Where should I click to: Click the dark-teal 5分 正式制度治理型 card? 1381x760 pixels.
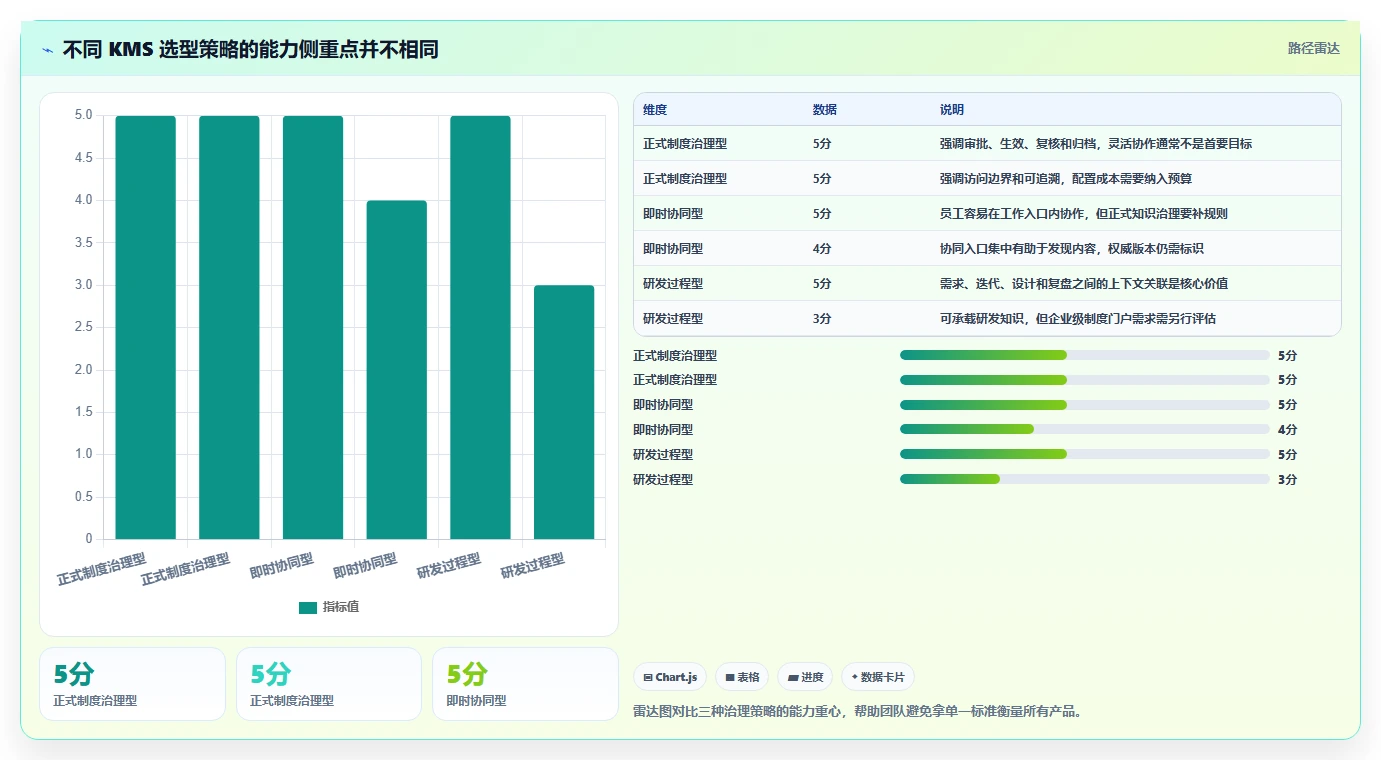click(x=132, y=684)
